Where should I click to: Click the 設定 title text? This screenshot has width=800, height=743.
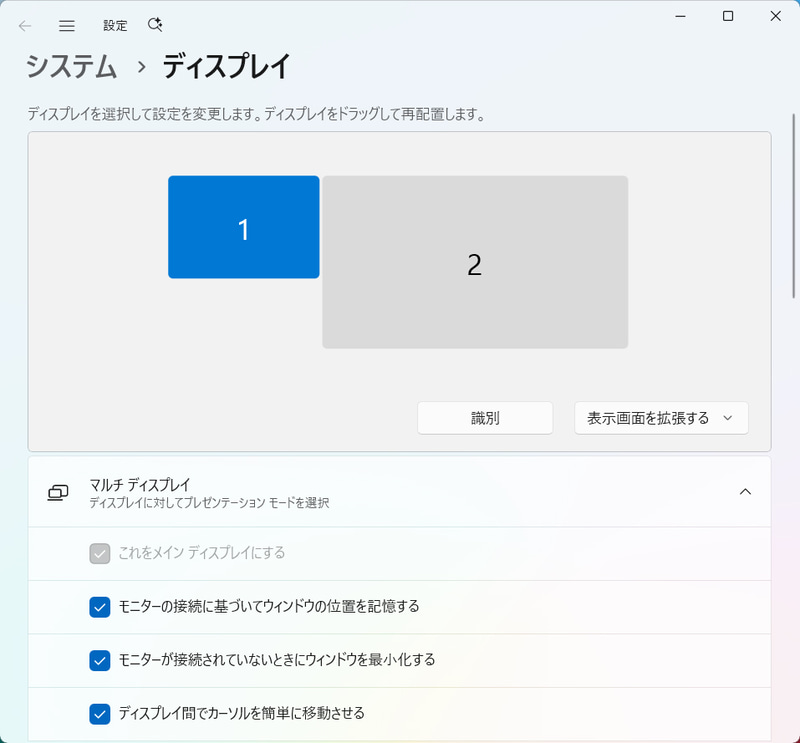pos(115,25)
